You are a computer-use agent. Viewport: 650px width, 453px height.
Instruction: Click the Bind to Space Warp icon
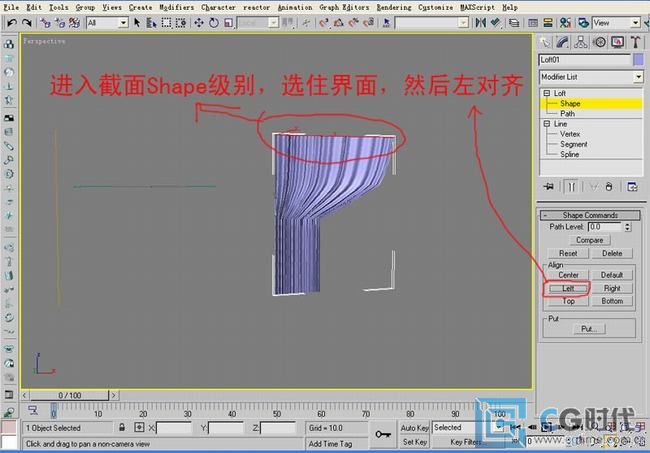[x=75, y=23]
